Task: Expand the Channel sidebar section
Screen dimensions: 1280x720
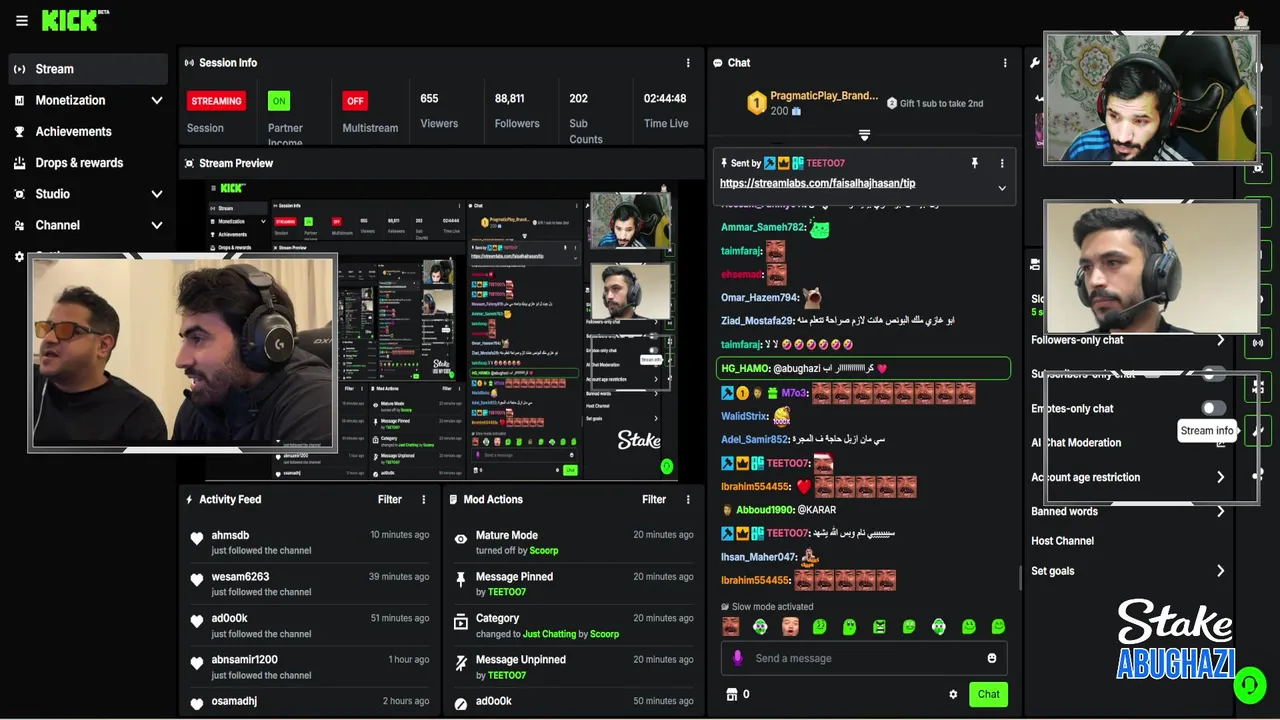Action: (157, 225)
